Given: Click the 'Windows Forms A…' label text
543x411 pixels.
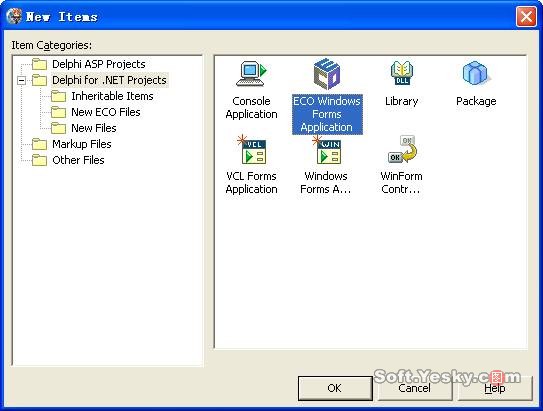Looking at the screenshot, I should (326, 182).
